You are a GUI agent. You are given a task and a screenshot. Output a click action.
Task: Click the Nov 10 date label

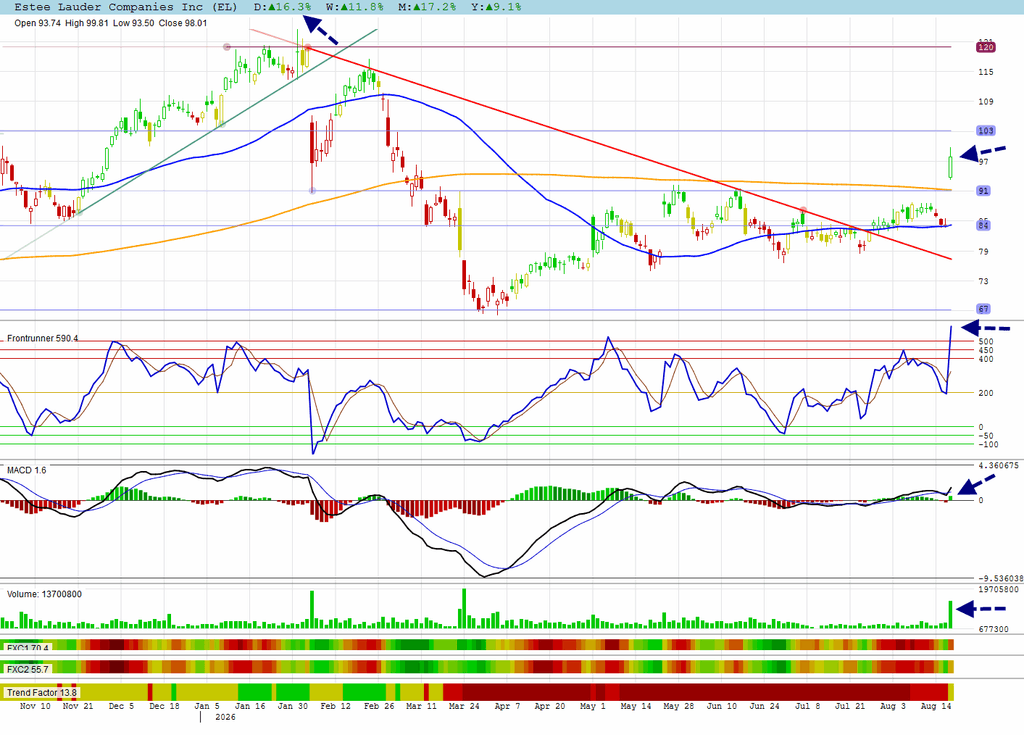click(35, 706)
